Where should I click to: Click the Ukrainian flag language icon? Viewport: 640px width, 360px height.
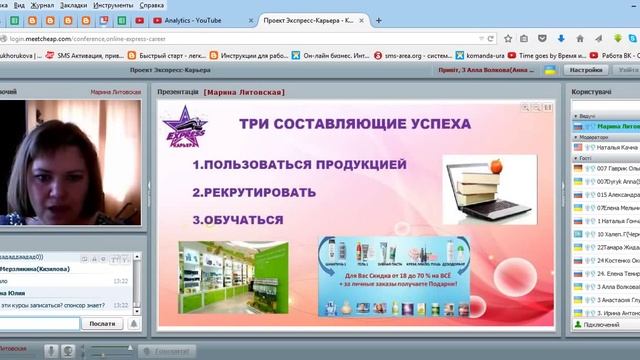click(550, 70)
